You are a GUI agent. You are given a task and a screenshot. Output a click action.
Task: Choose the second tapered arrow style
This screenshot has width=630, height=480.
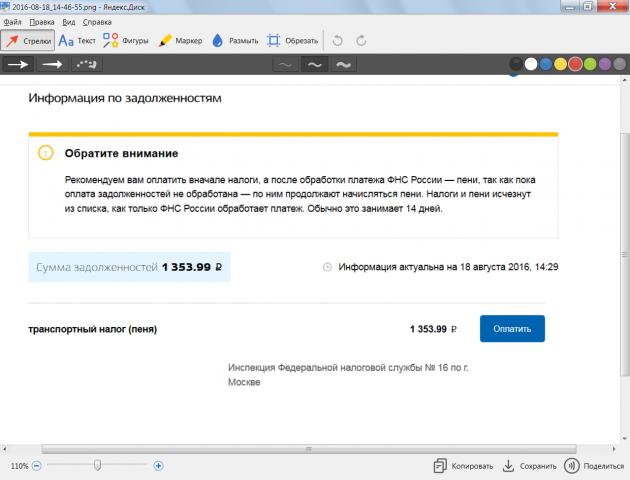[x=52, y=64]
